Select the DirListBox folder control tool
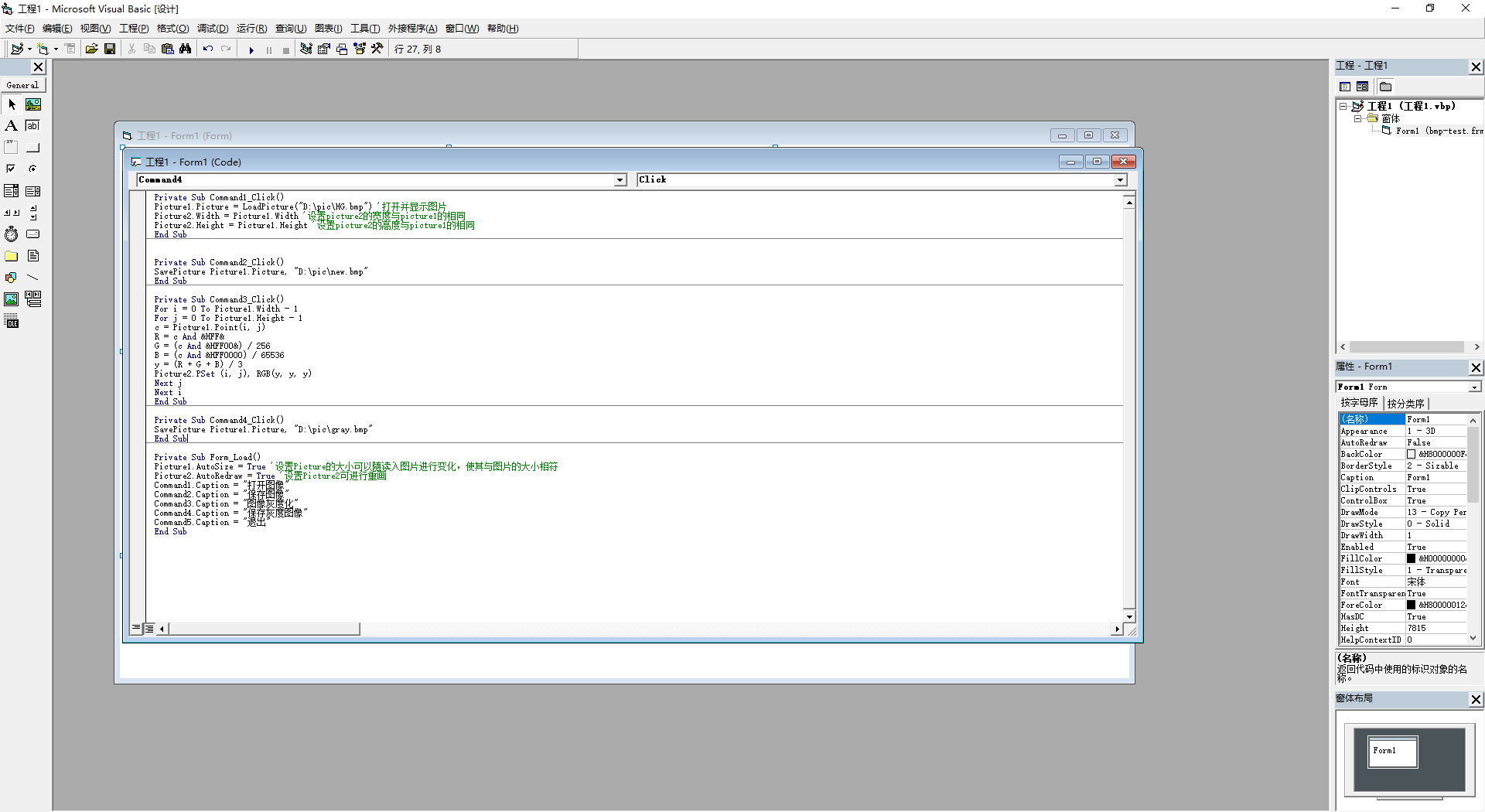 tap(12, 256)
